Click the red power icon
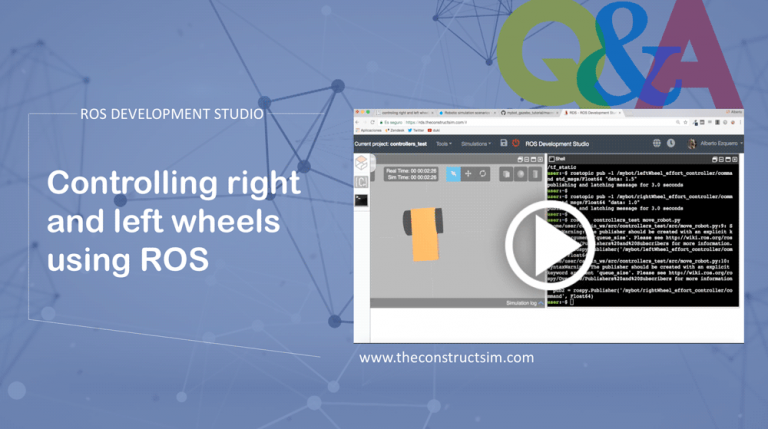 [516, 143]
